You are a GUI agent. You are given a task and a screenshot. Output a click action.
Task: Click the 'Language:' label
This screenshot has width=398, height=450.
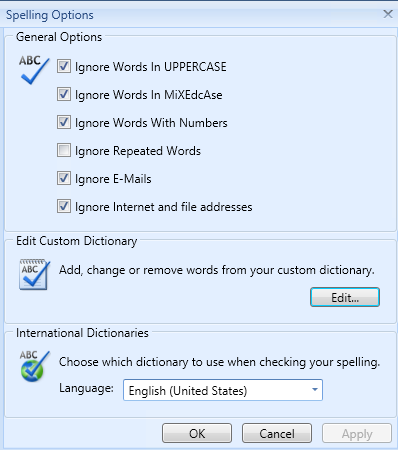click(x=86, y=389)
